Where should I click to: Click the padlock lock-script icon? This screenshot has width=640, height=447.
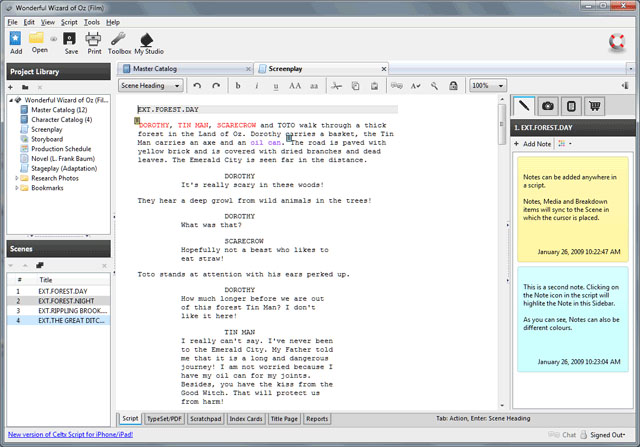453,86
